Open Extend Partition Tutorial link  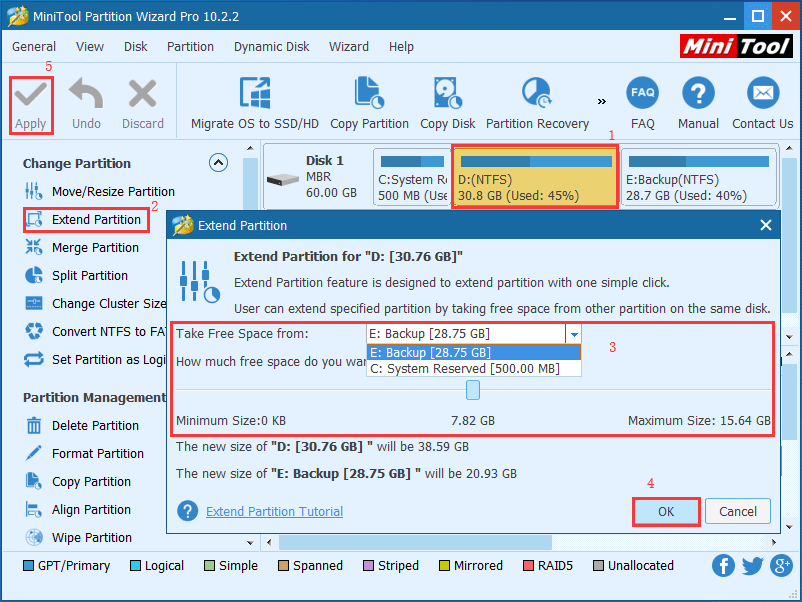[274, 511]
